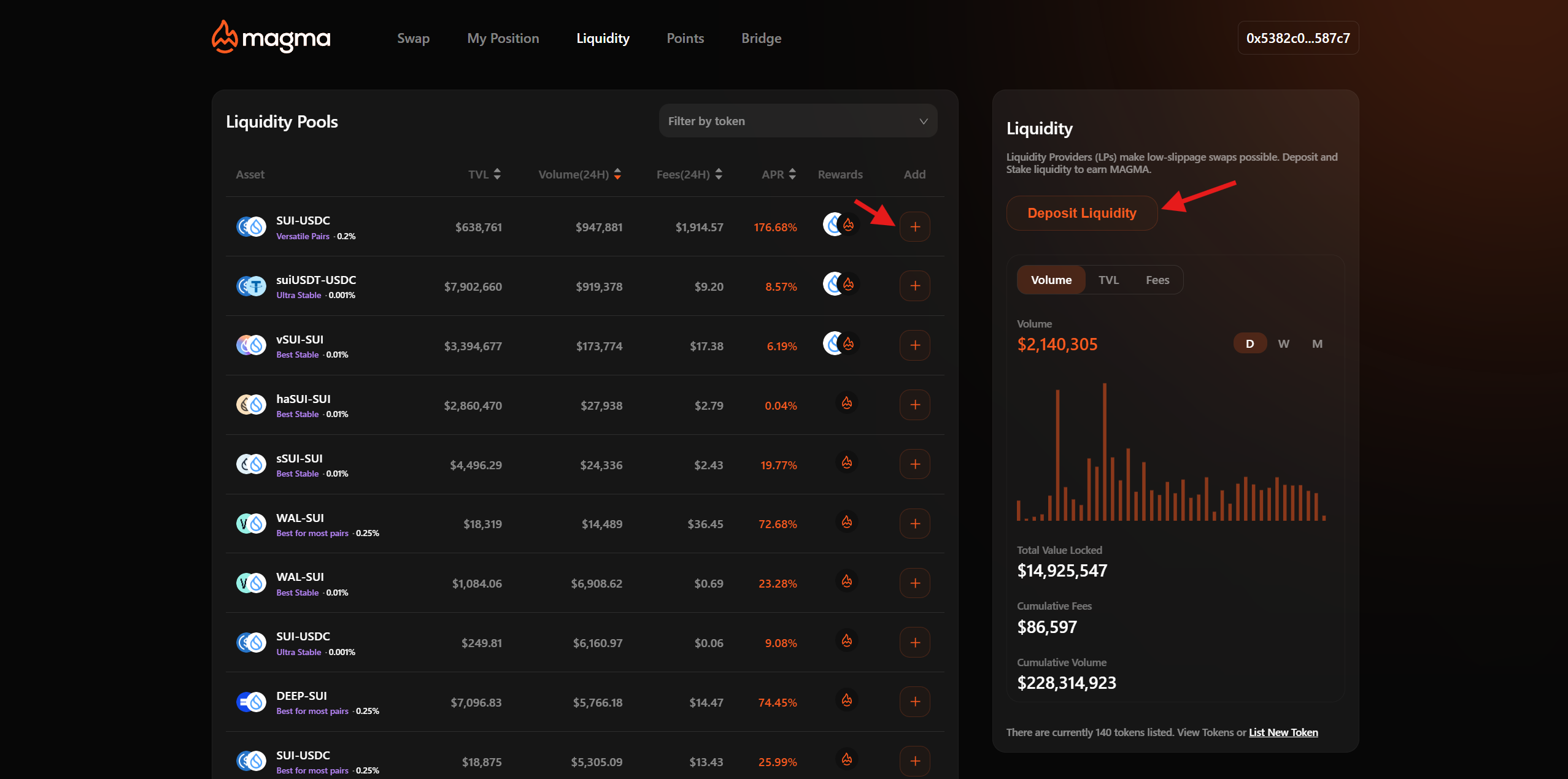Select the Volume chart tab
Viewport: 1568px width, 779px height.
click(1051, 280)
